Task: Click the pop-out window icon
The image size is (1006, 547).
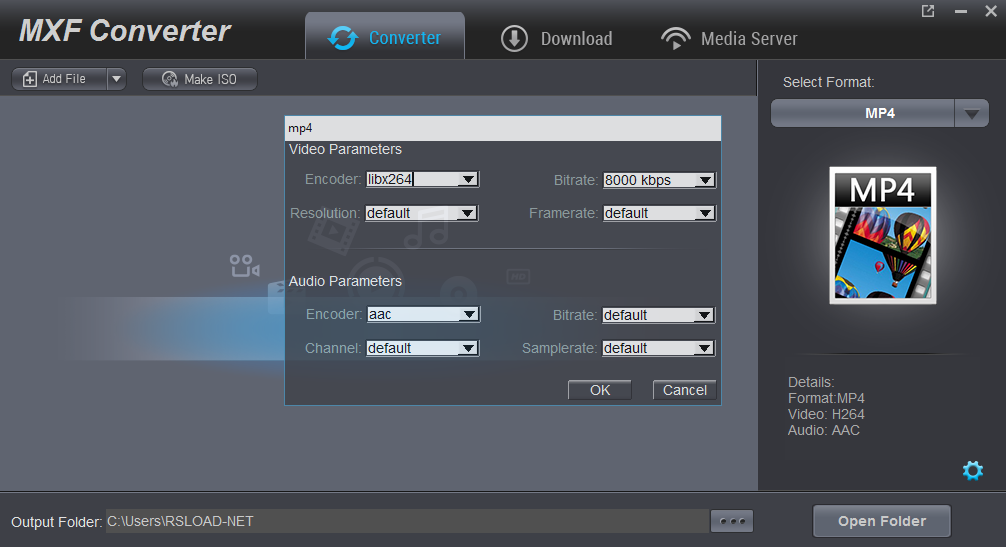Action: [x=928, y=12]
